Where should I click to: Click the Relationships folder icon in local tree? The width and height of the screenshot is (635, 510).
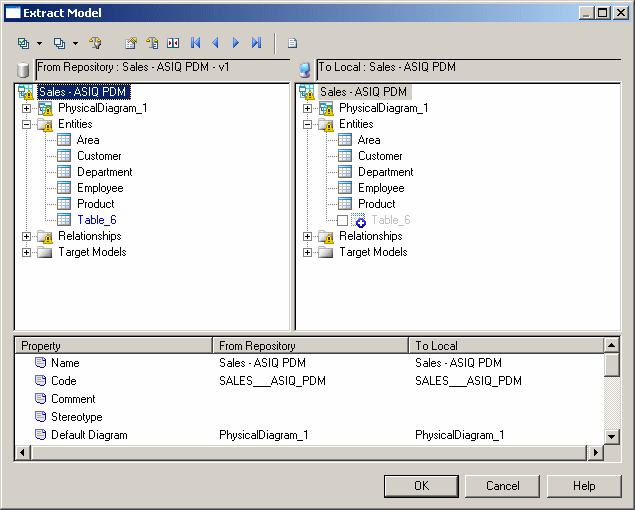coord(326,237)
